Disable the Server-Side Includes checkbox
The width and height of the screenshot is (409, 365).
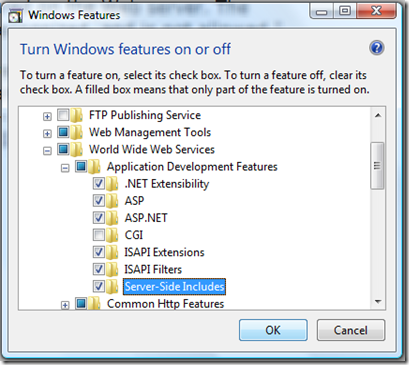[x=99, y=286]
